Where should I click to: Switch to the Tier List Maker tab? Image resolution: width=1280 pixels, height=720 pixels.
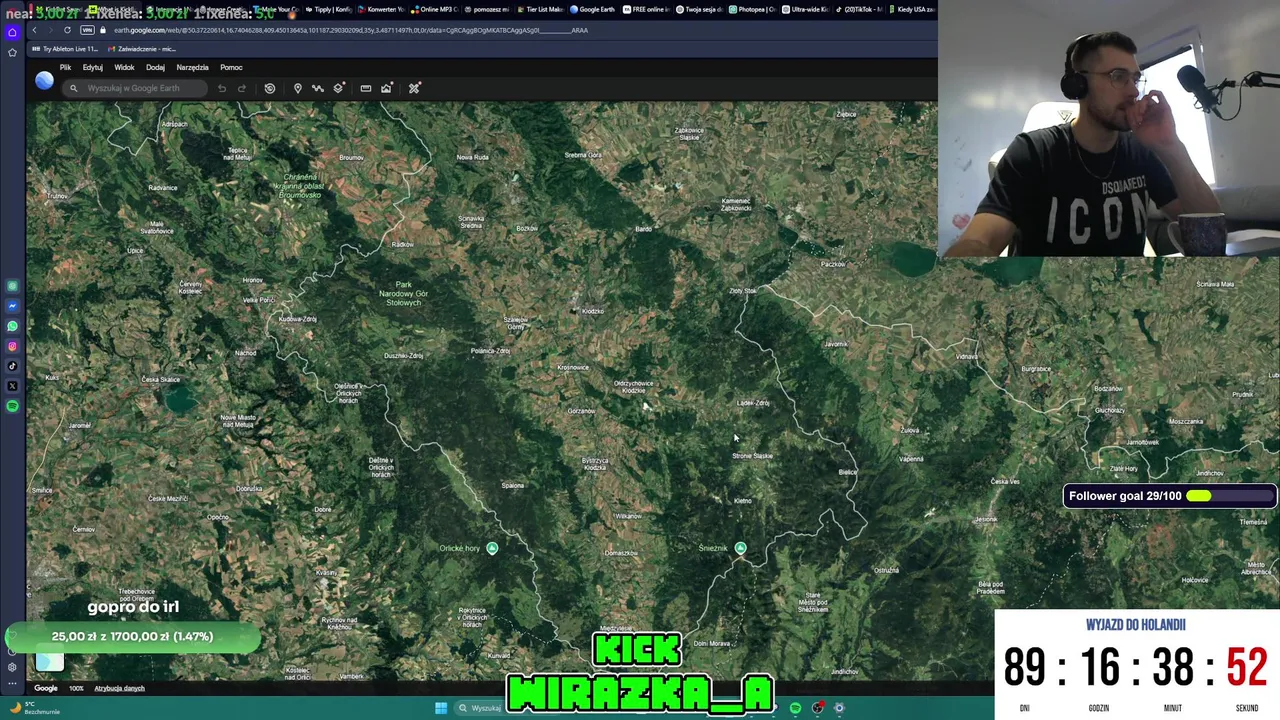(x=540, y=9)
